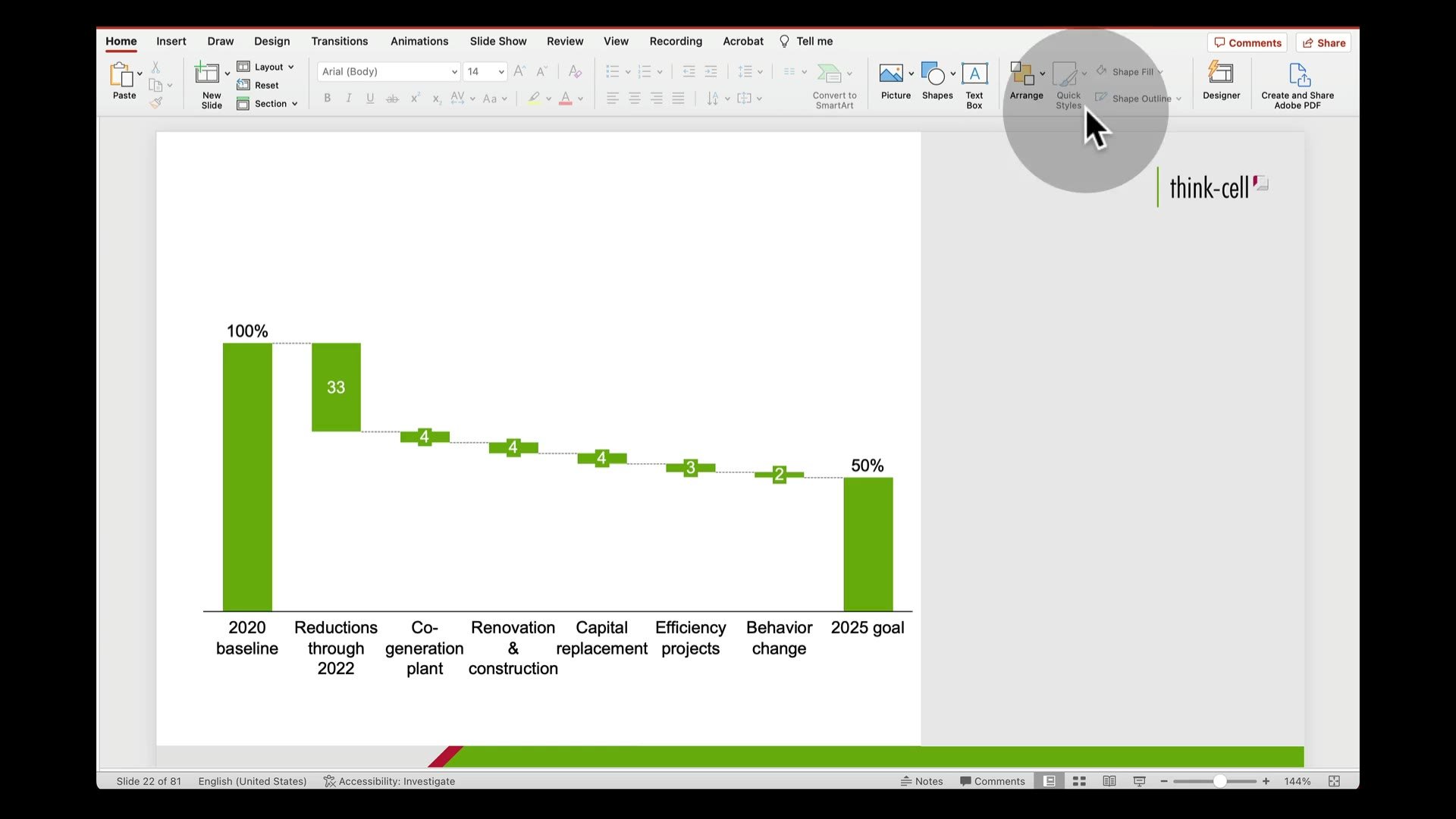1456x819 pixels.
Task: Switch to Slide Sorter view
Action: pyautogui.click(x=1079, y=781)
